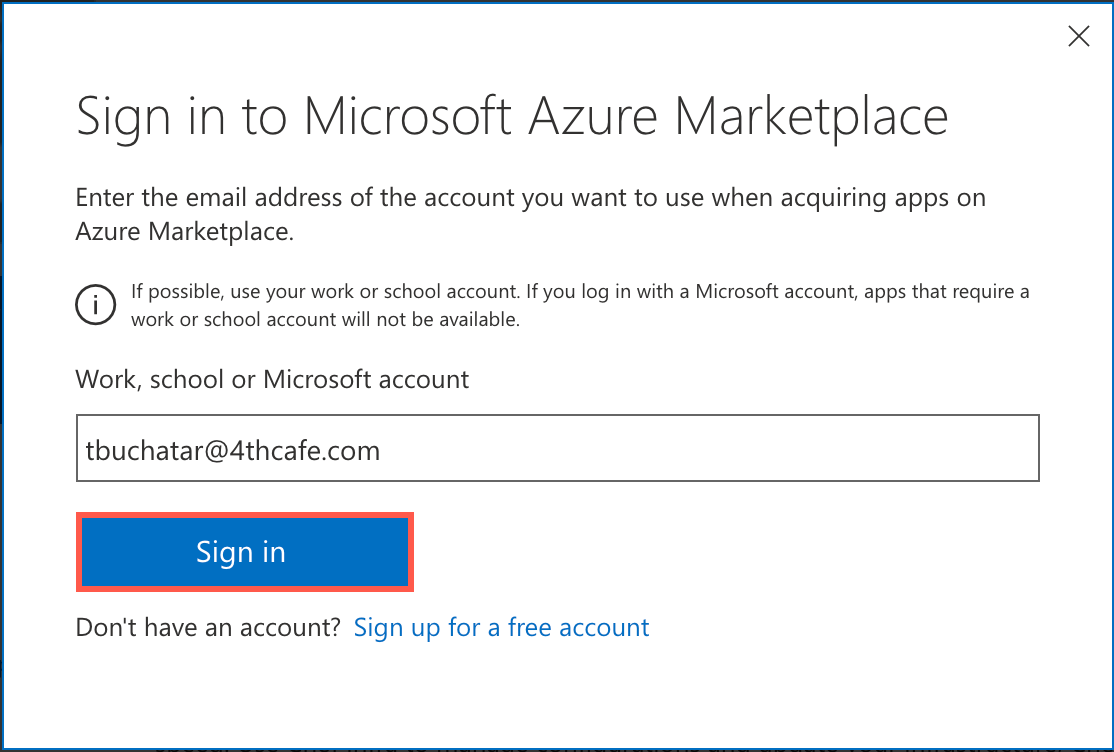Click the tbuchatar@4thcafe.com text in the field
This screenshot has width=1114, height=752.
(x=233, y=450)
